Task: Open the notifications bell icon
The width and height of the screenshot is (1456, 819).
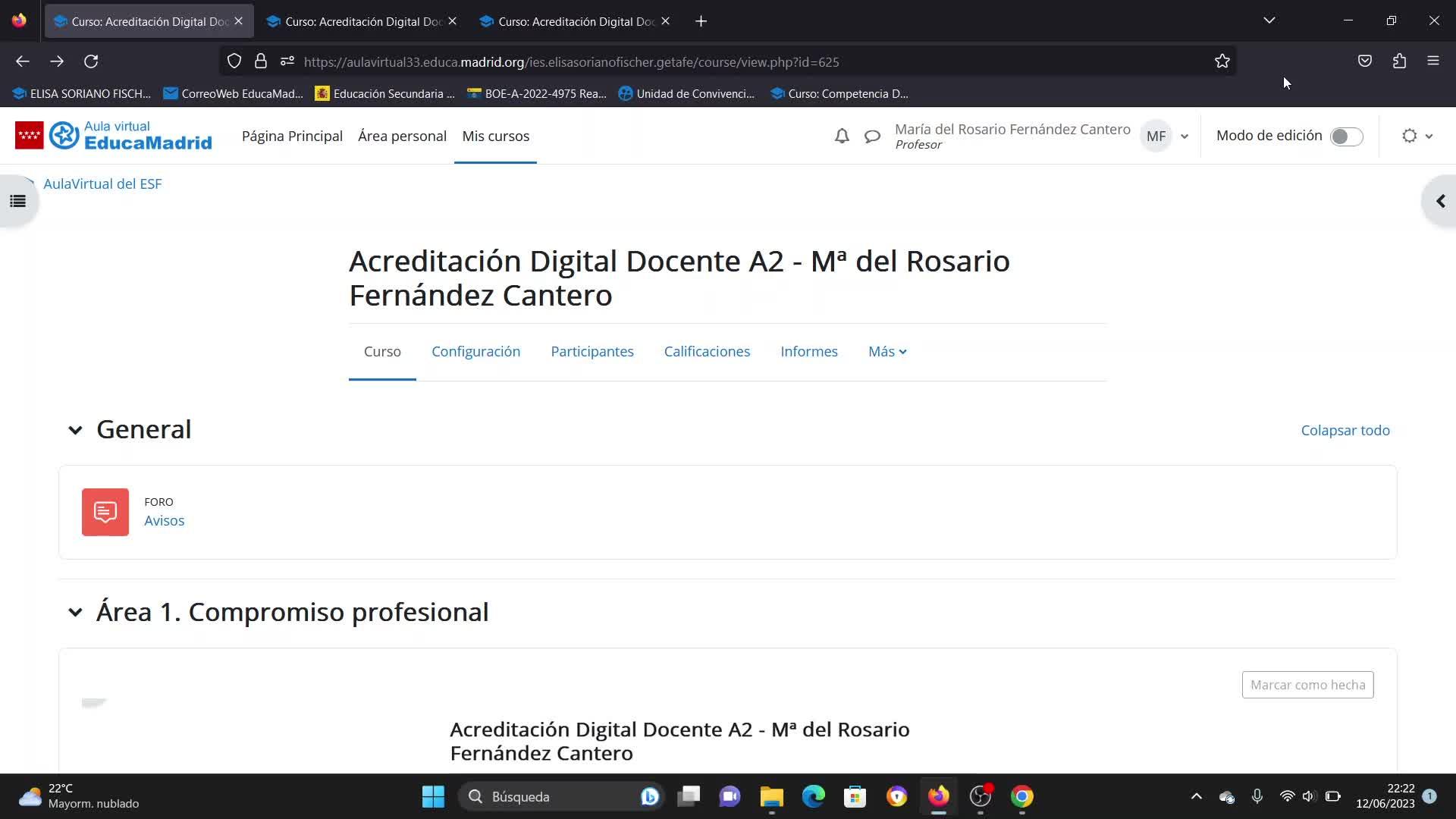Action: tap(842, 136)
